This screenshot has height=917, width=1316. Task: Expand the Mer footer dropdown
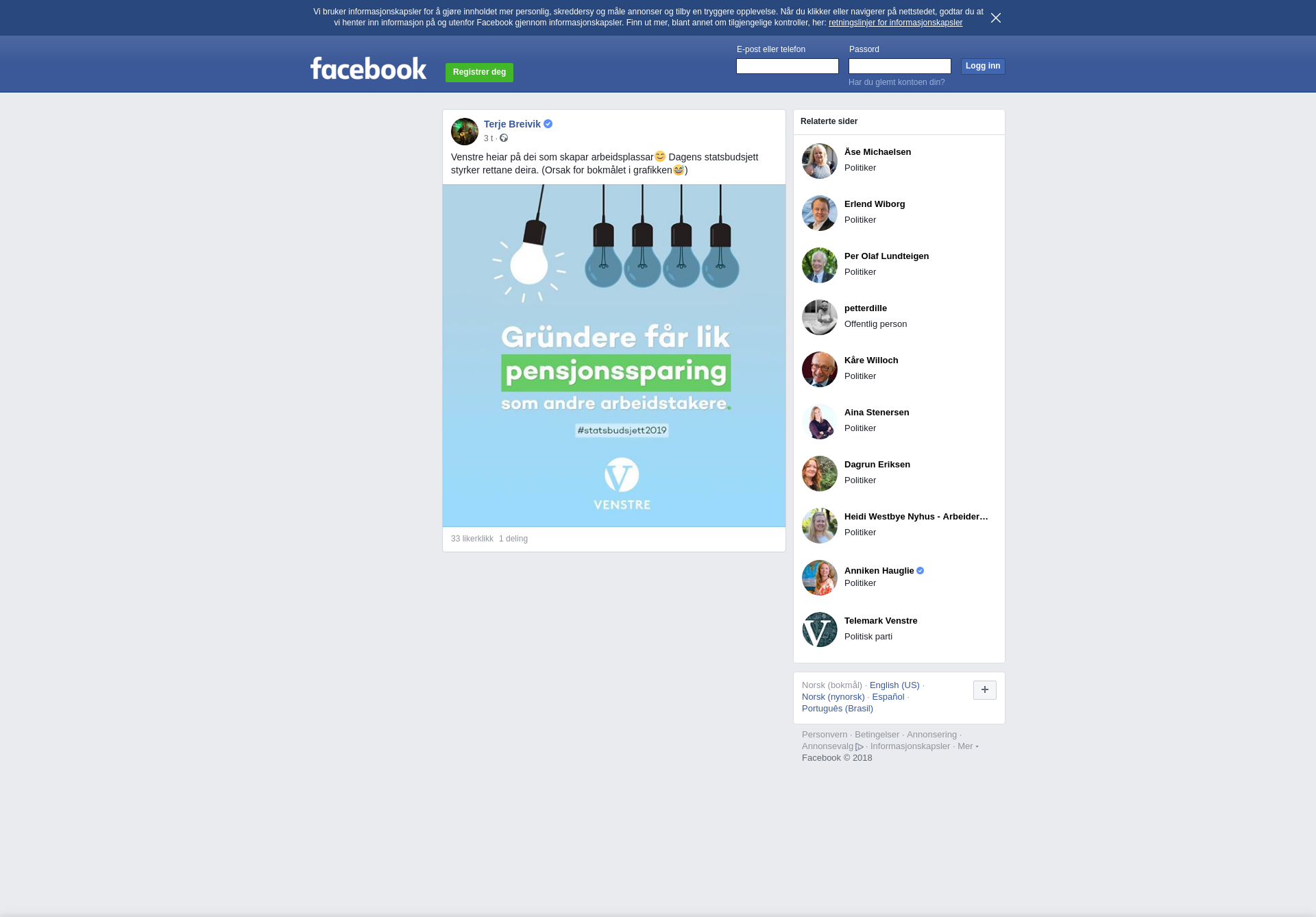click(968, 746)
